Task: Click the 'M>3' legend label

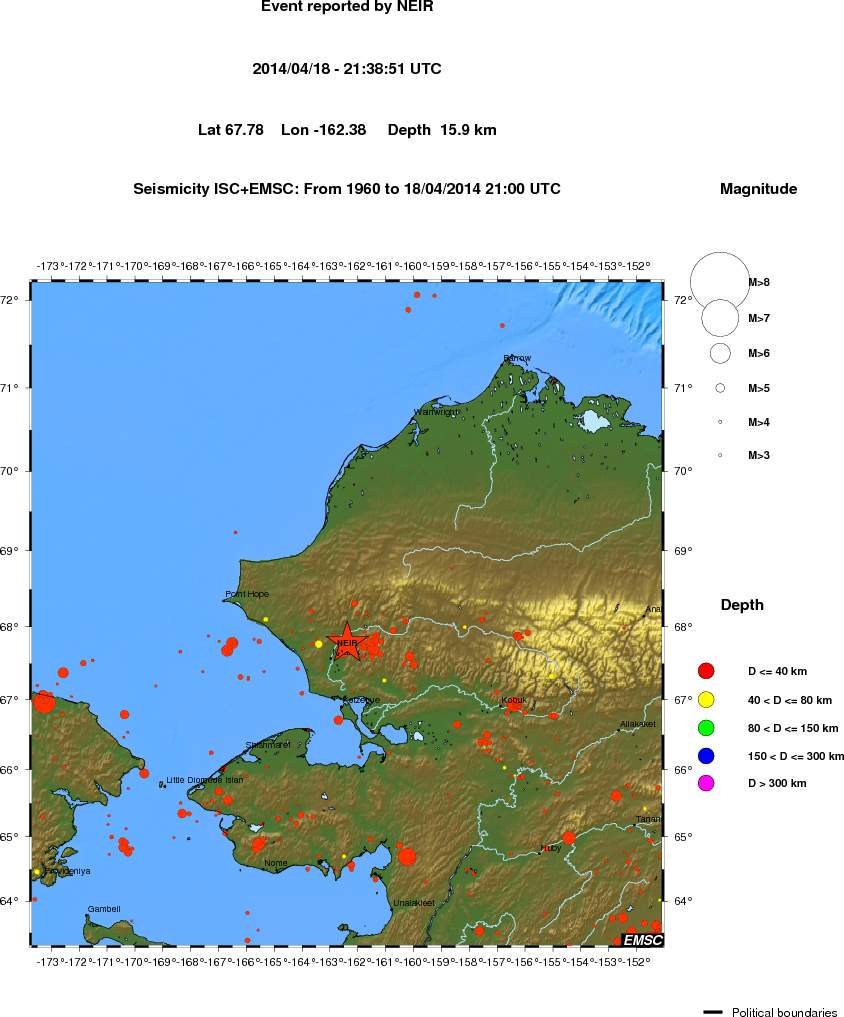Action: pyautogui.click(x=759, y=455)
